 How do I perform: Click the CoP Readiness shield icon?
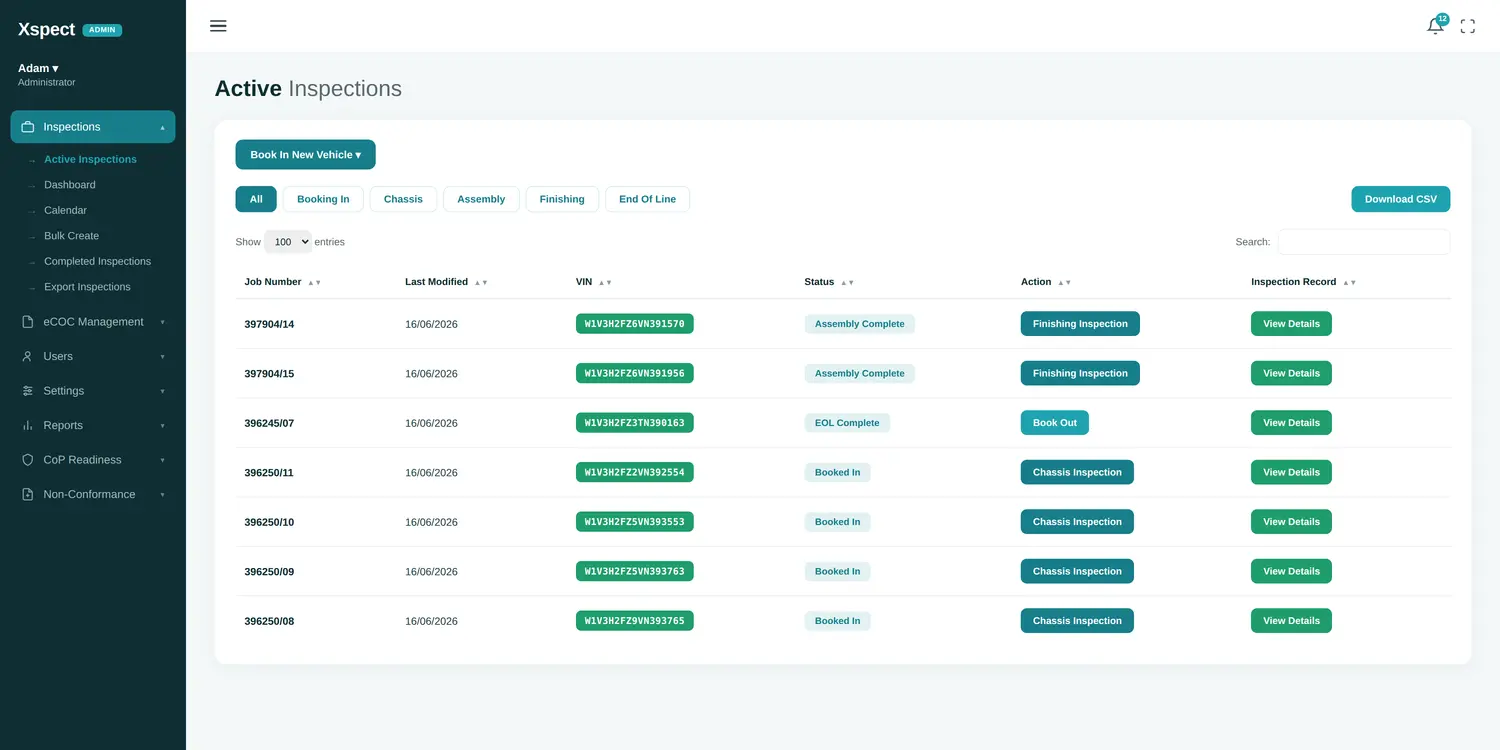[28, 460]
